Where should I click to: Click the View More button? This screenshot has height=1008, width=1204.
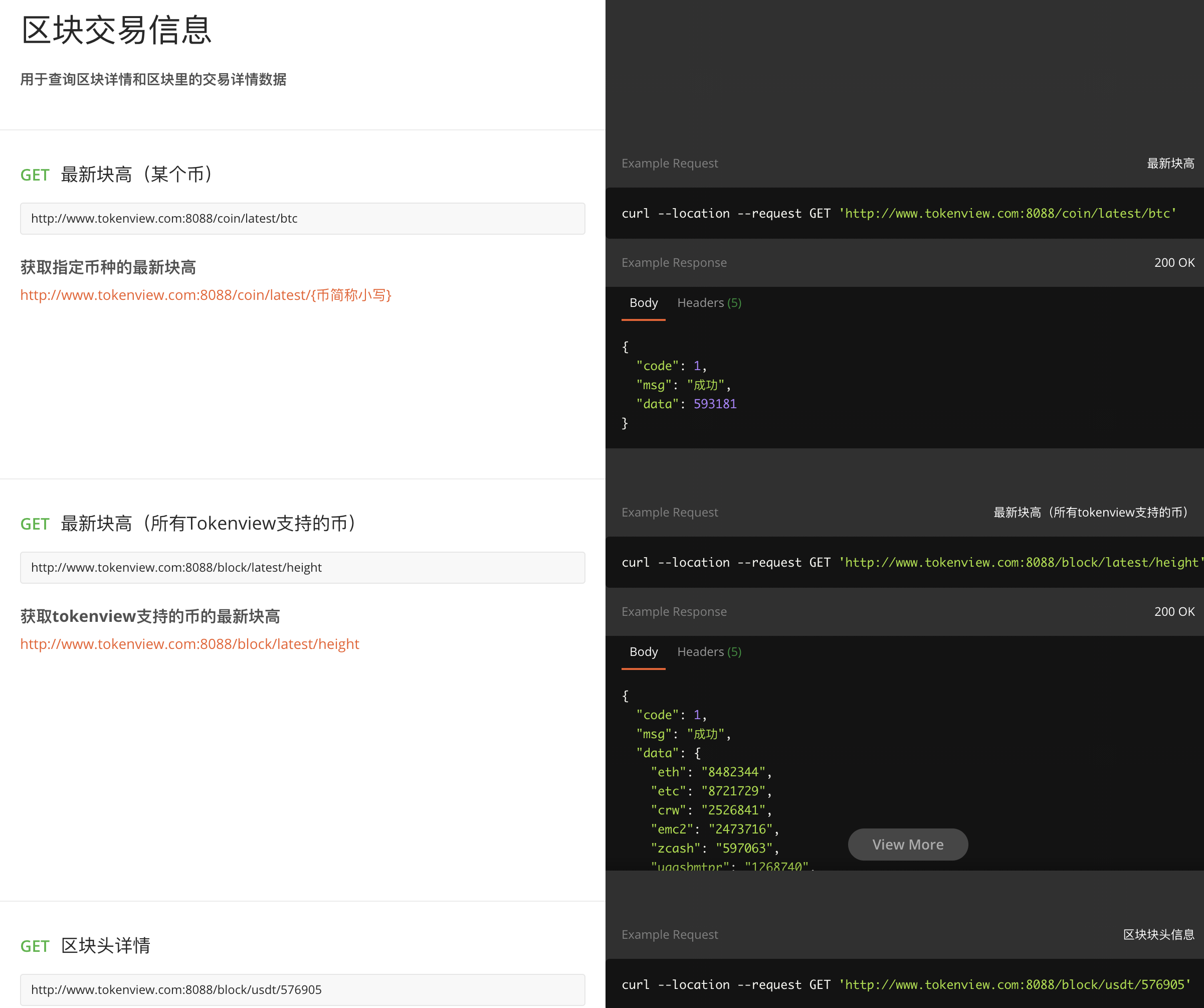point(908,845)
